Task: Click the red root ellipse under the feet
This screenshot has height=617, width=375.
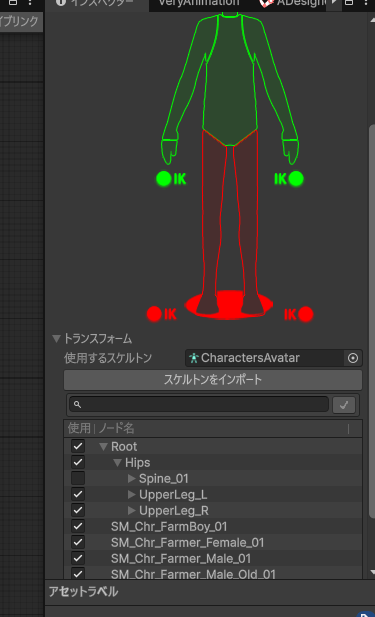Action: point(229,305)
